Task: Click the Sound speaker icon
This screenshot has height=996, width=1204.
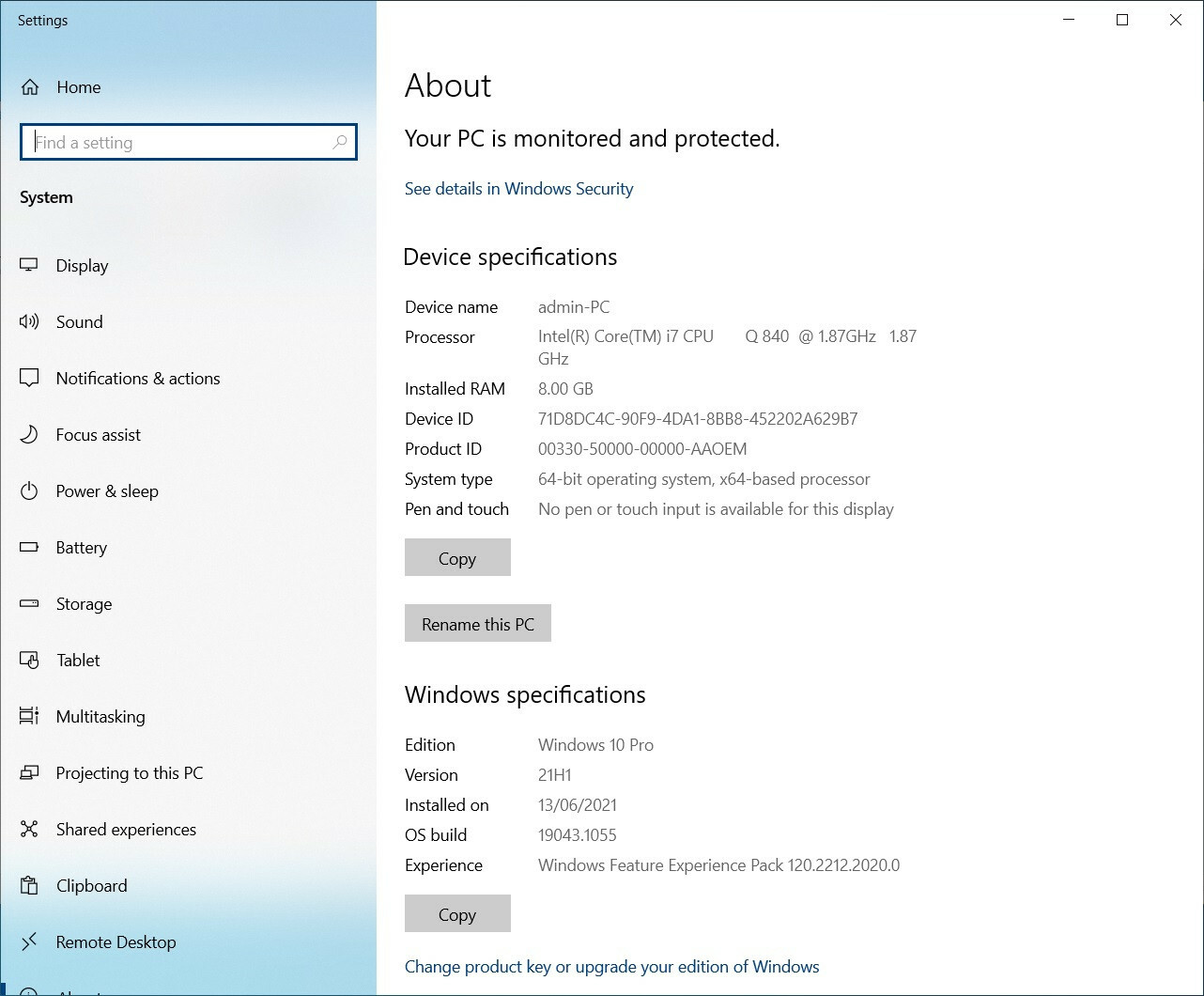Action: (29, 322)
